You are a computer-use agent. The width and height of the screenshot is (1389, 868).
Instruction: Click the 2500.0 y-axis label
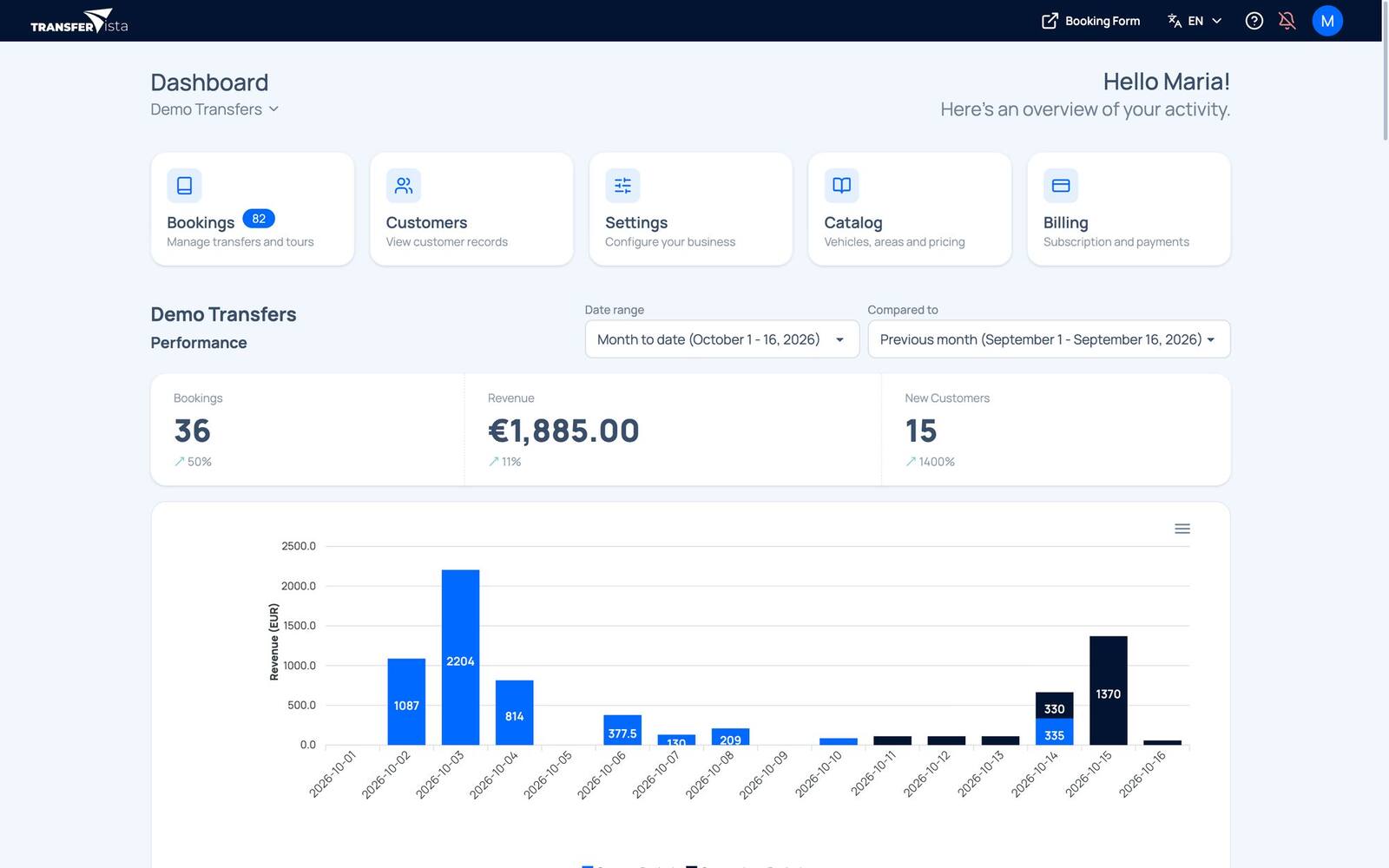299,546
